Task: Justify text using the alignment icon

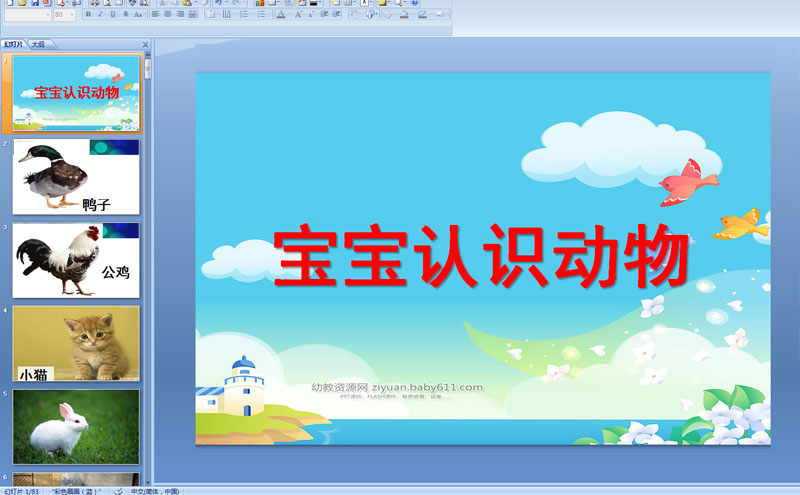Action: point(192,14)
